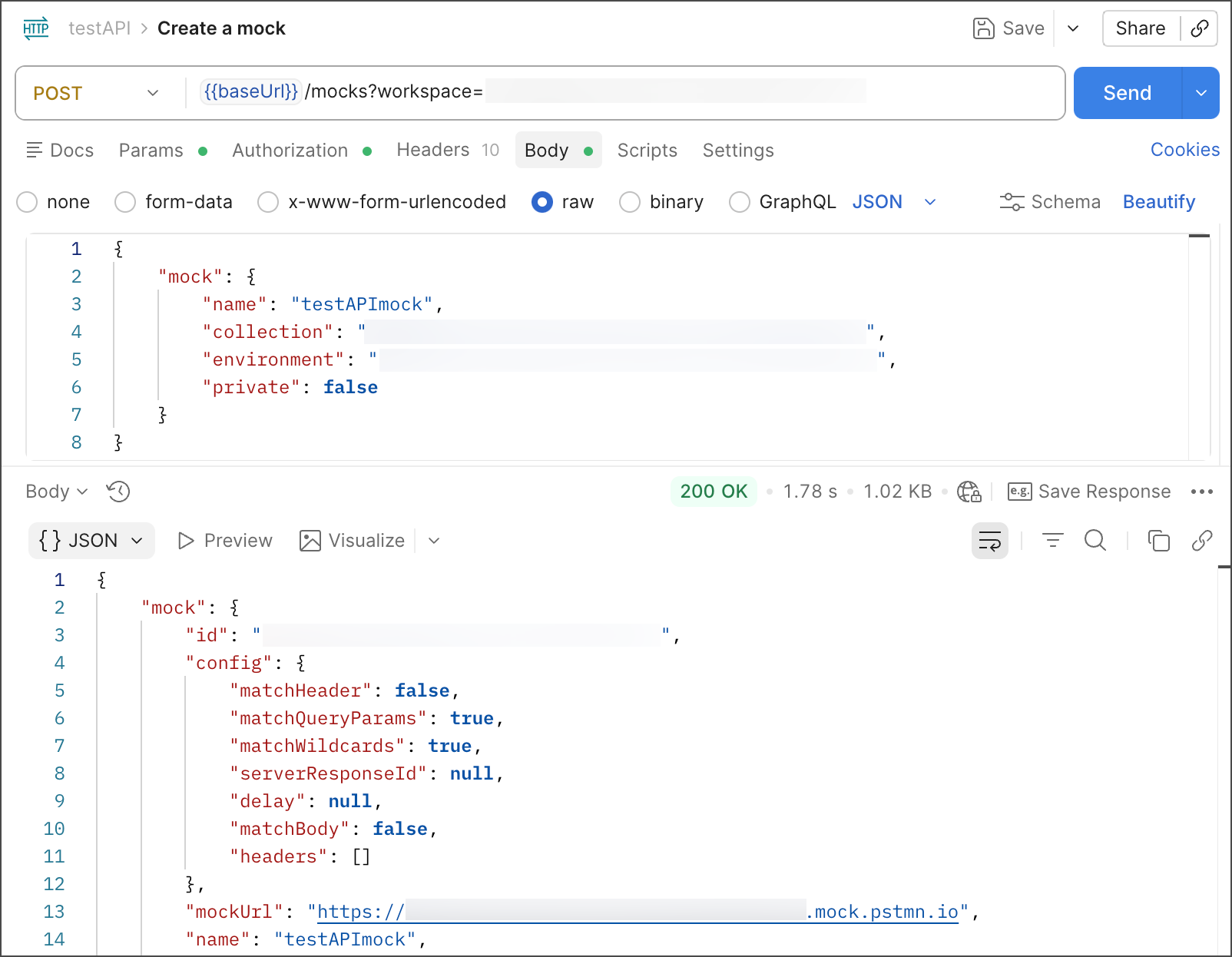Copy the response body icon
1232x957 pixels.
point(1158,541)
